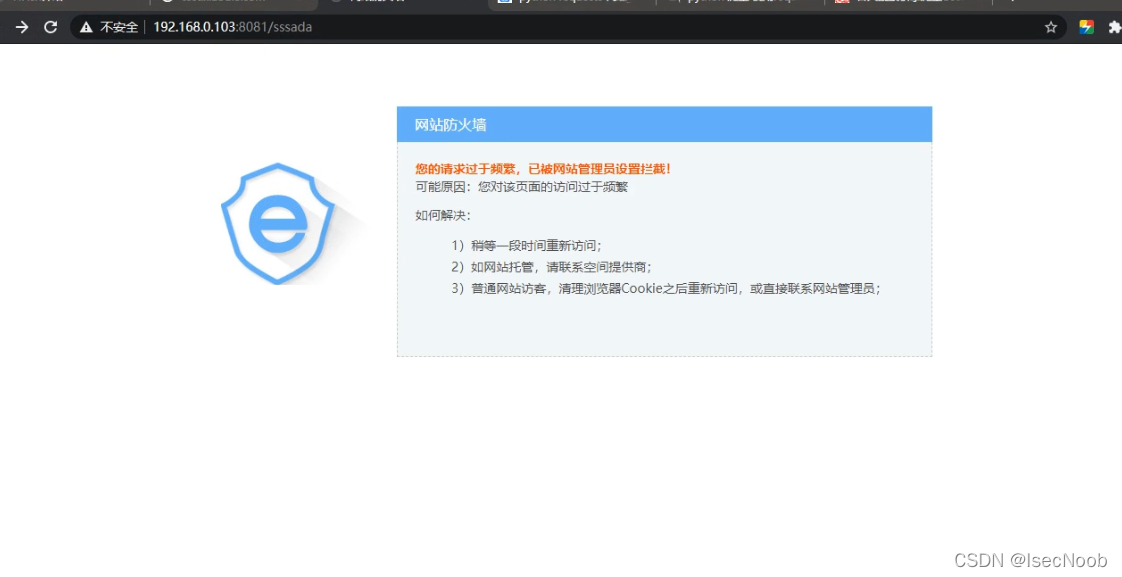Screen dimensions: 1122x577
Task: Click step 3 about clearing browser Cookie
Action: tap(666, 288)
